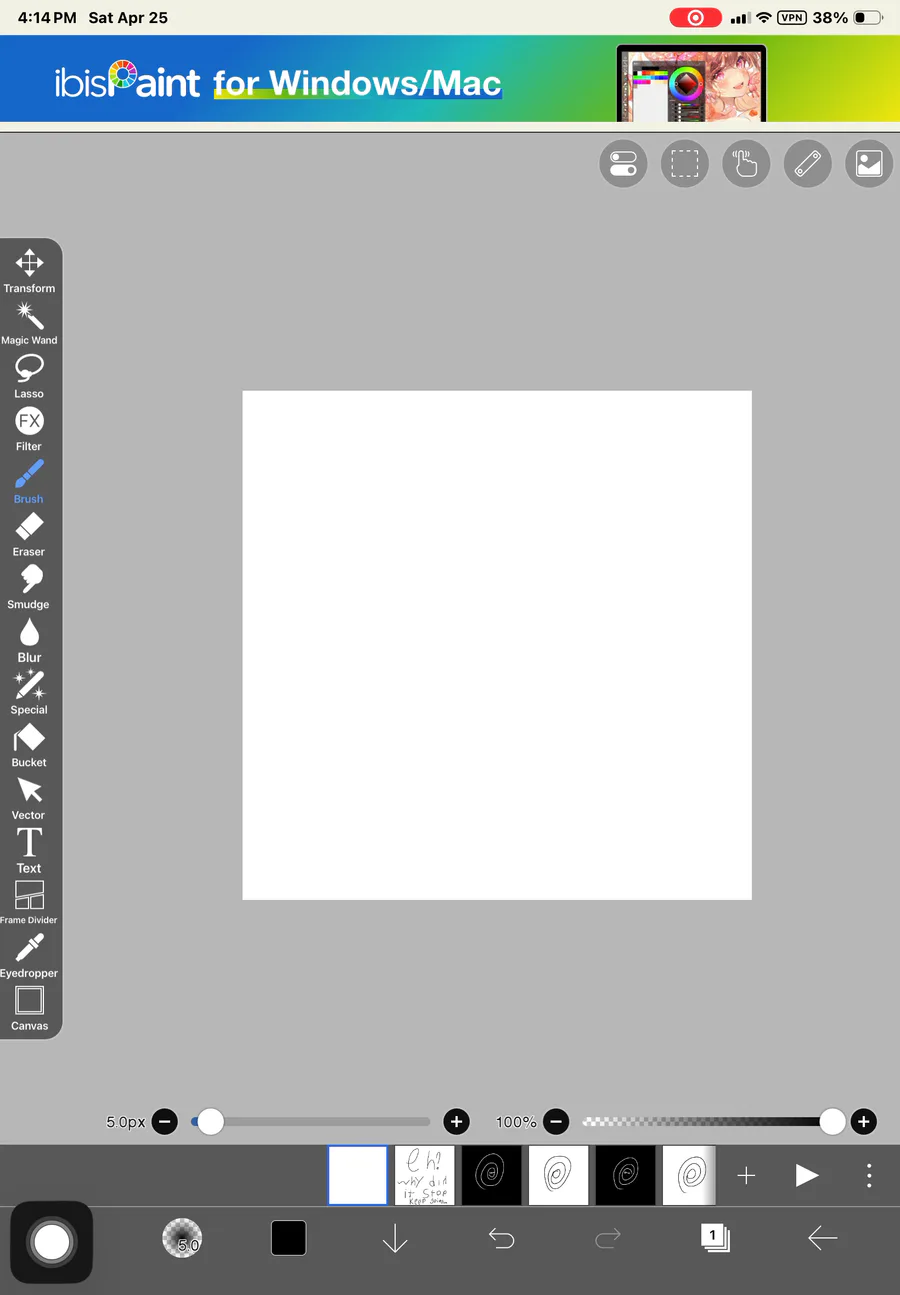This screenshot has height=1295, width=900.
Task: Increase brush thickness with plus button
Action: click(456, 1122)
